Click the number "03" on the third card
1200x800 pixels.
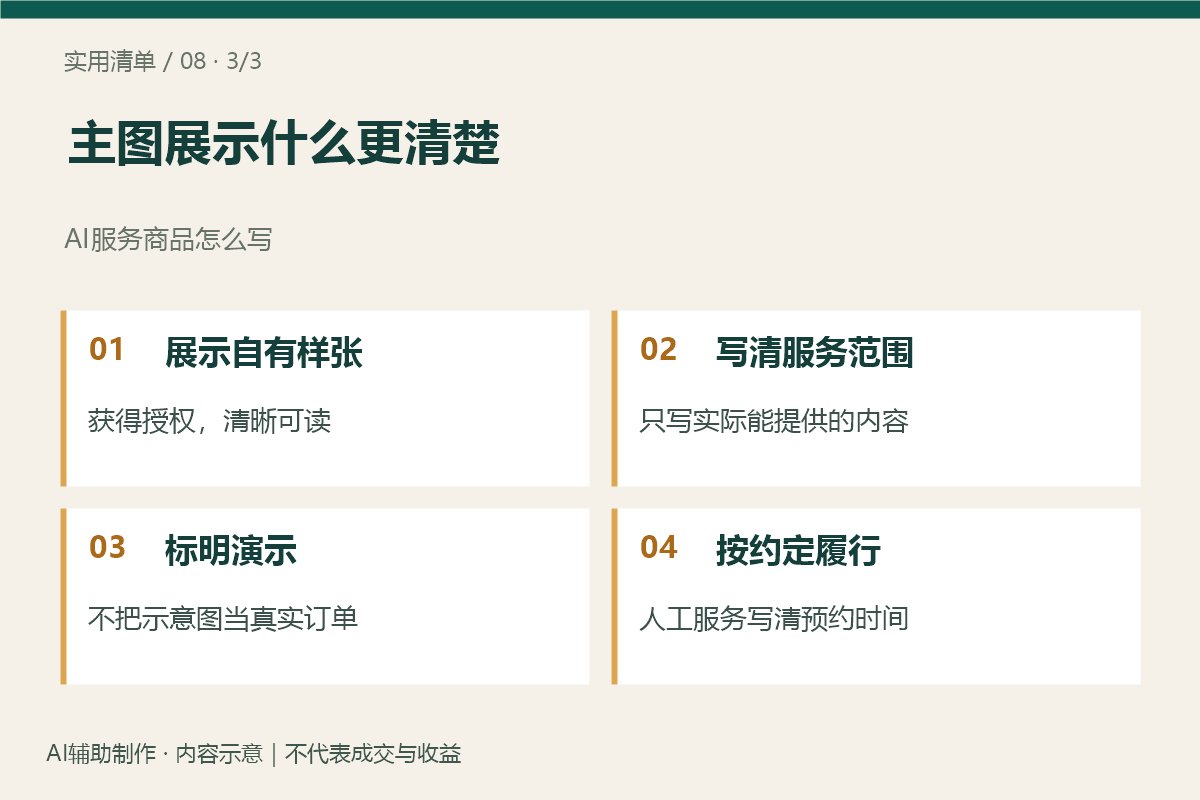pos(107,548)
